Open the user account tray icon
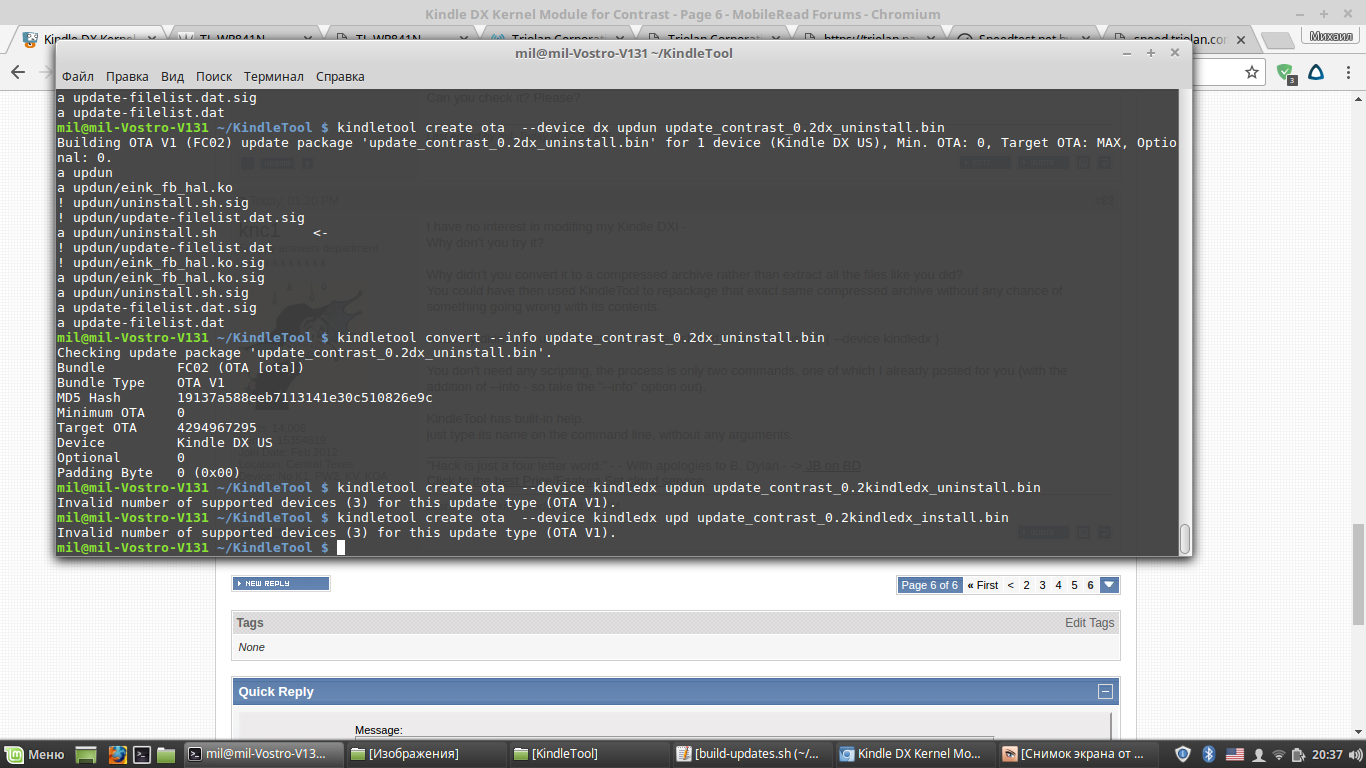The height and width of the screenshot is (768, 1366). 1257,754
